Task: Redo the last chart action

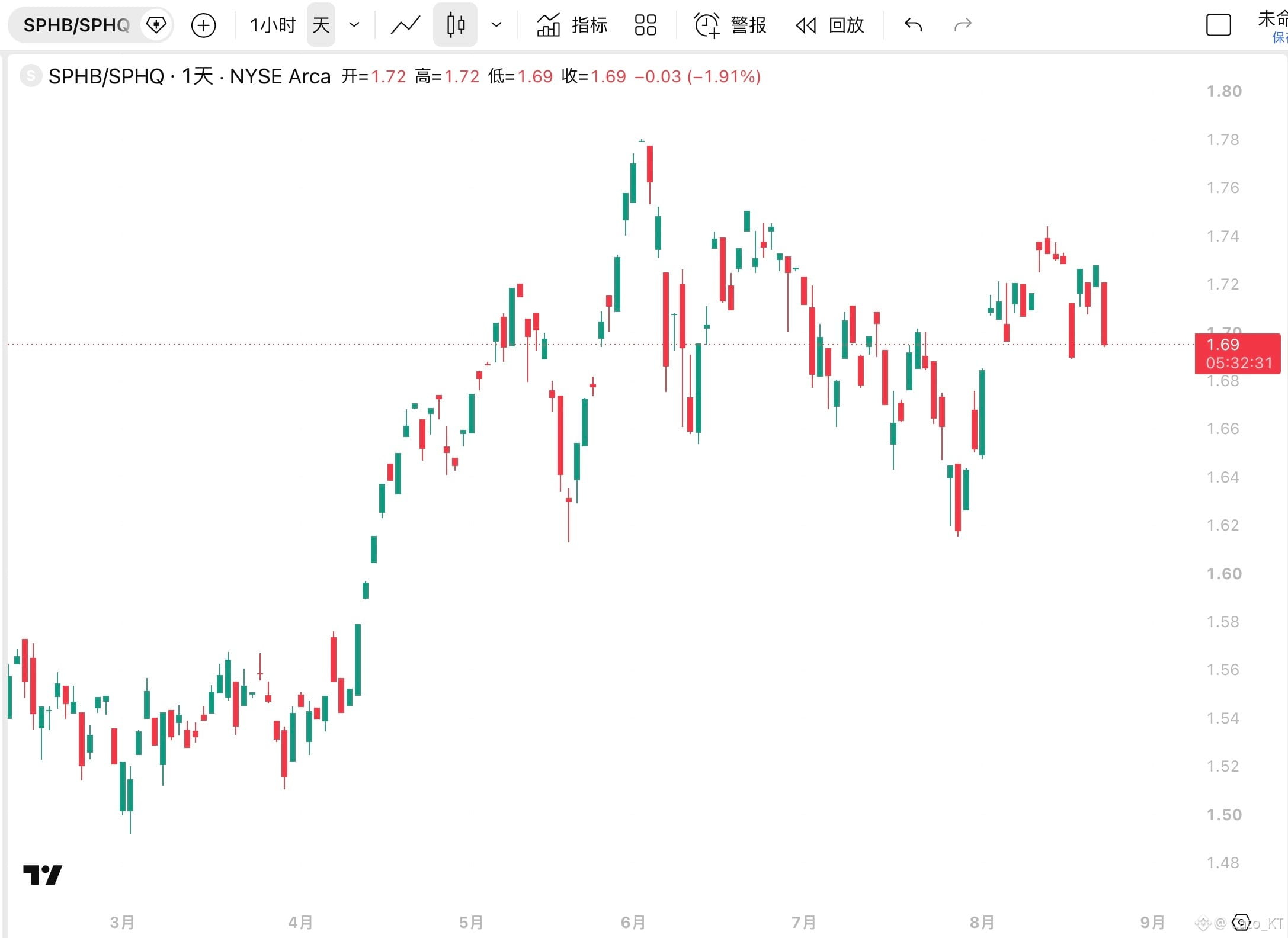Action: pos(963,25)
